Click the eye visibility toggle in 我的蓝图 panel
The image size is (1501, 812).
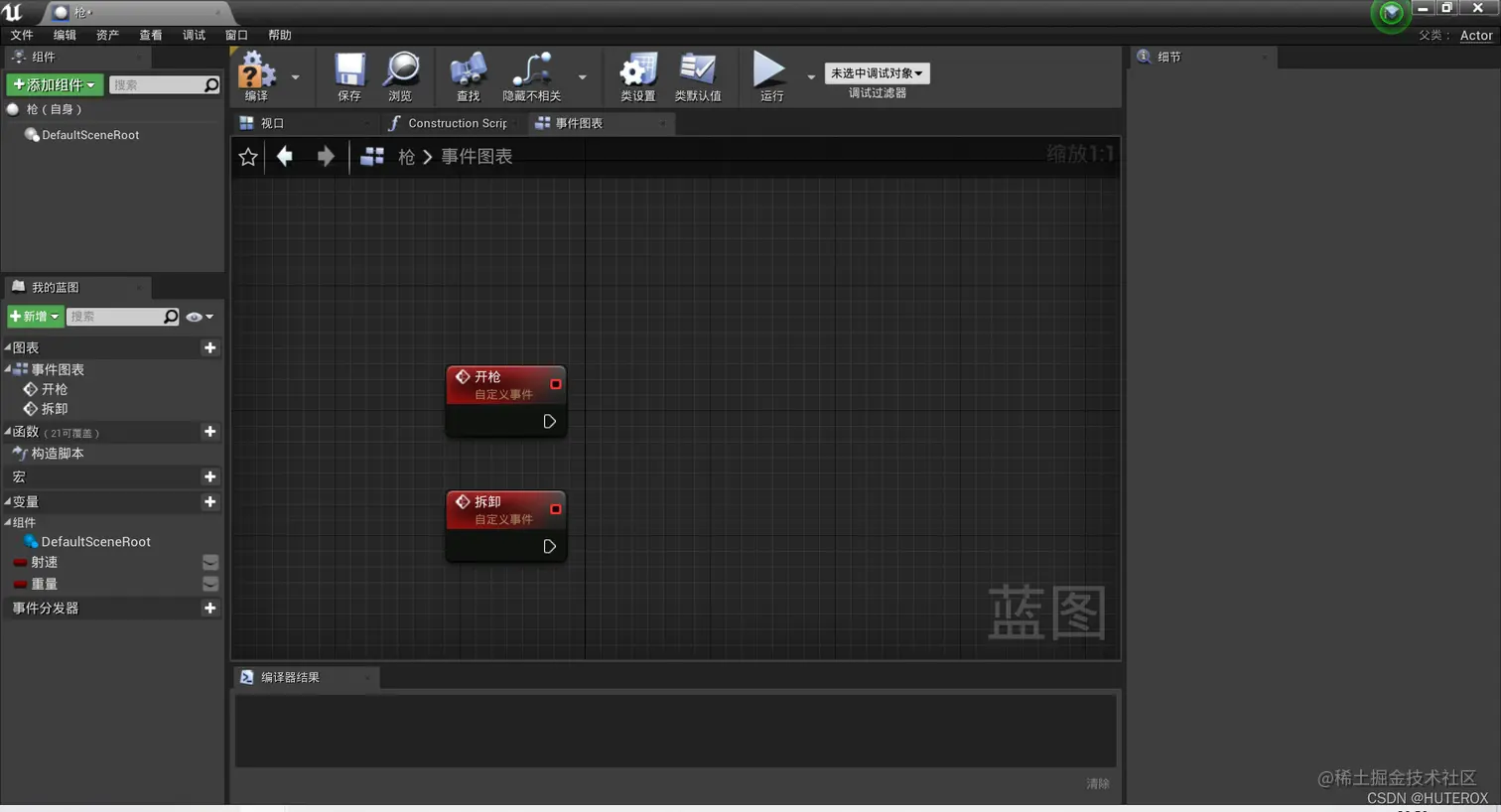[x=195, y=316]
